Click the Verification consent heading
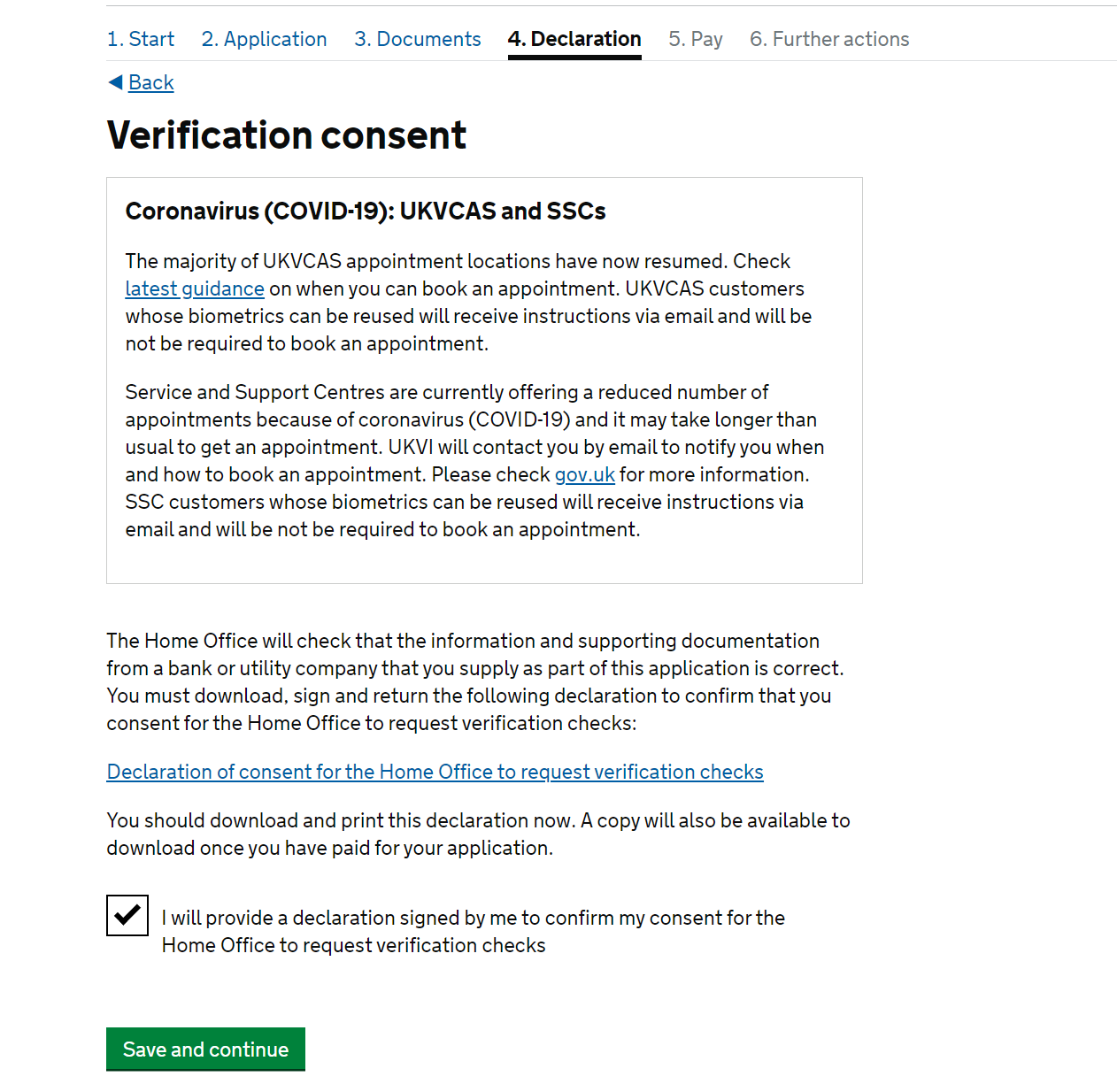 tap(287, 135)
